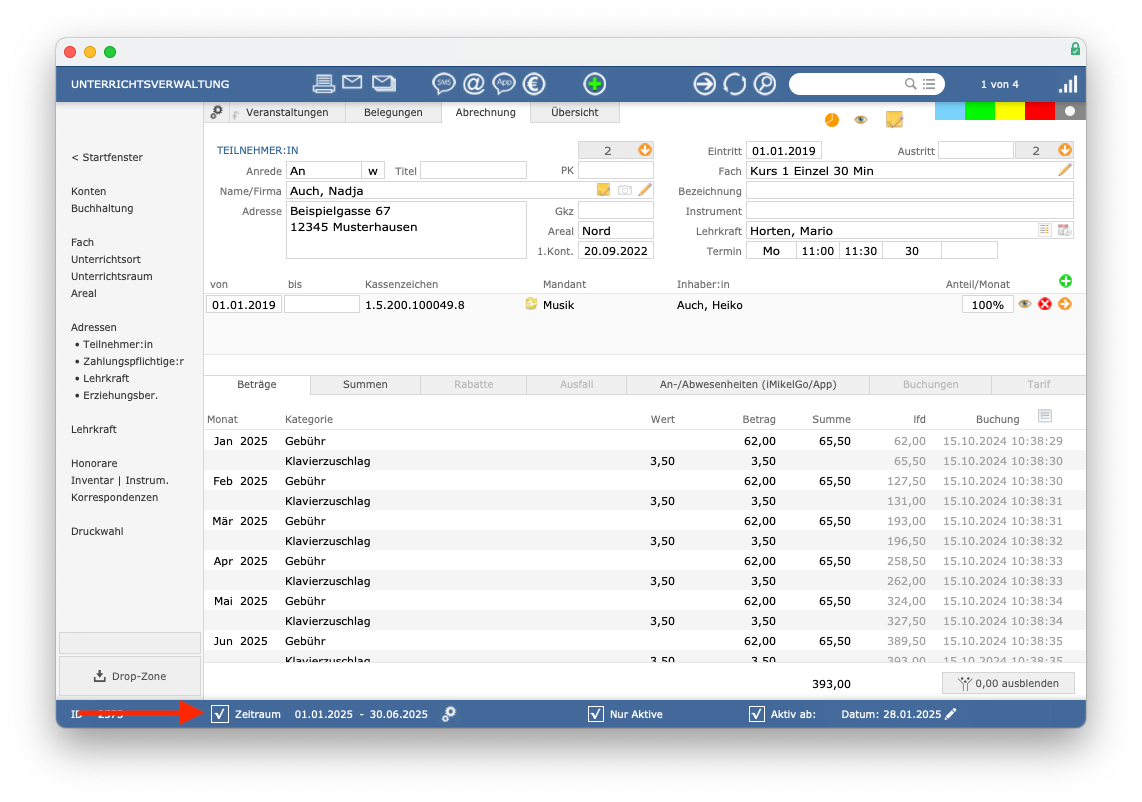Open Druckwahl in the sidebar

97,531
